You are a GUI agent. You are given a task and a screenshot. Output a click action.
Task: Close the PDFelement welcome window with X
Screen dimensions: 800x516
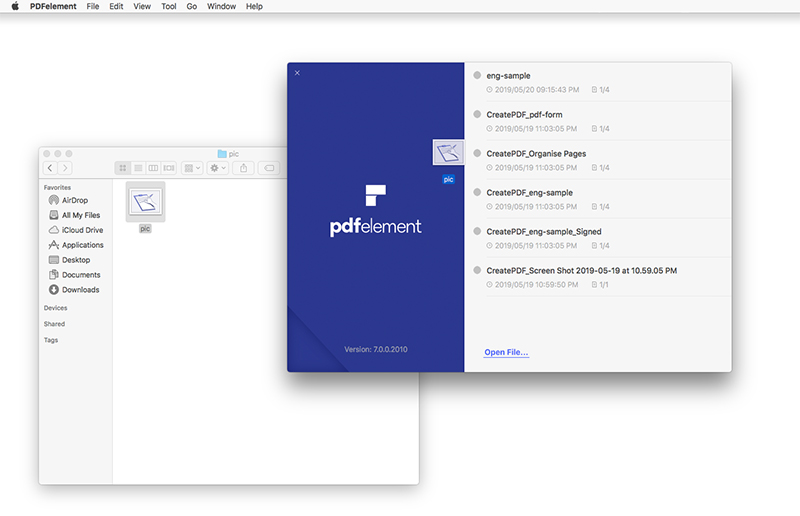pyautogui.click(x=297, y=72)
